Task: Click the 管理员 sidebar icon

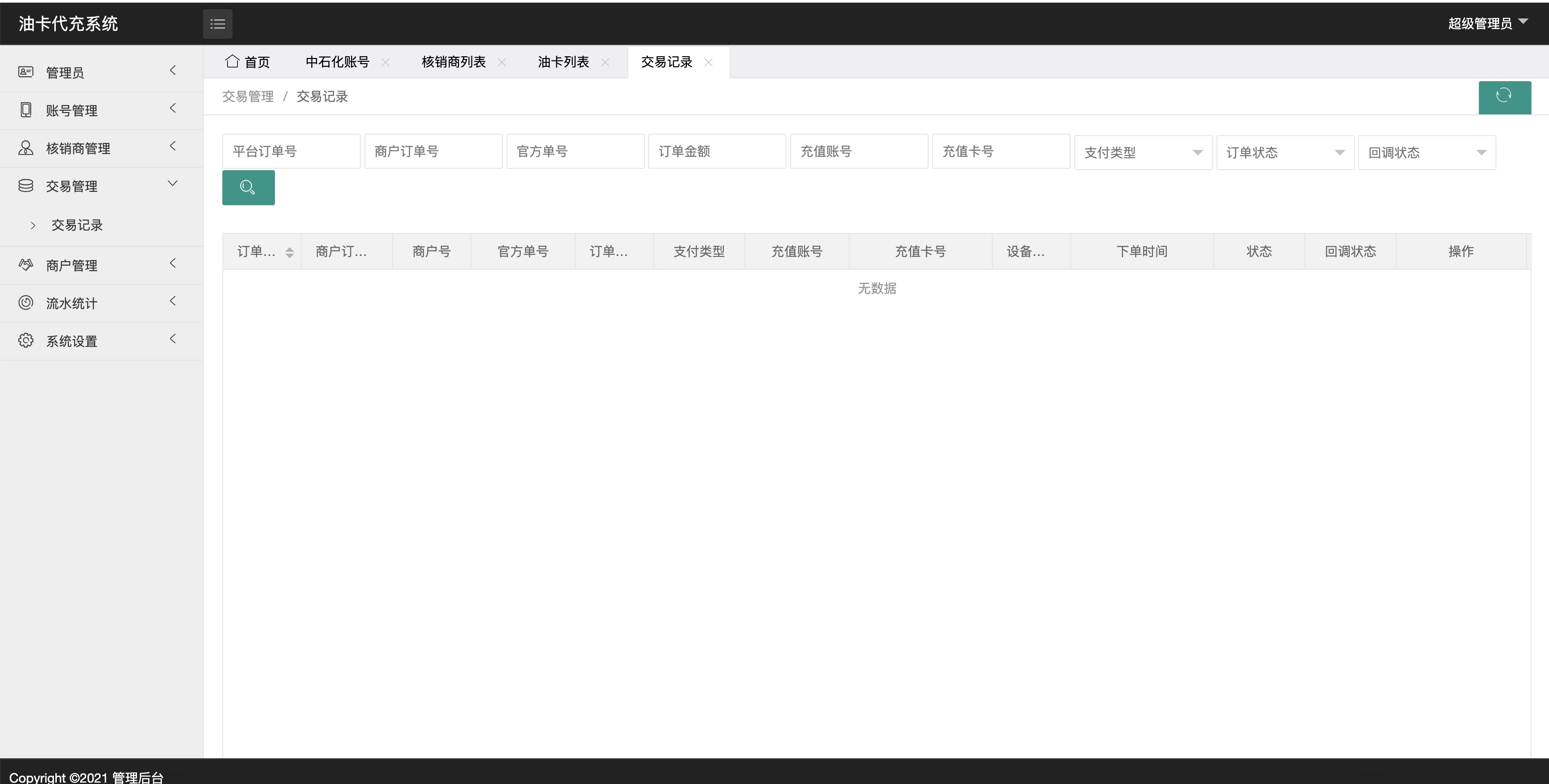Action: click(26, 71)
